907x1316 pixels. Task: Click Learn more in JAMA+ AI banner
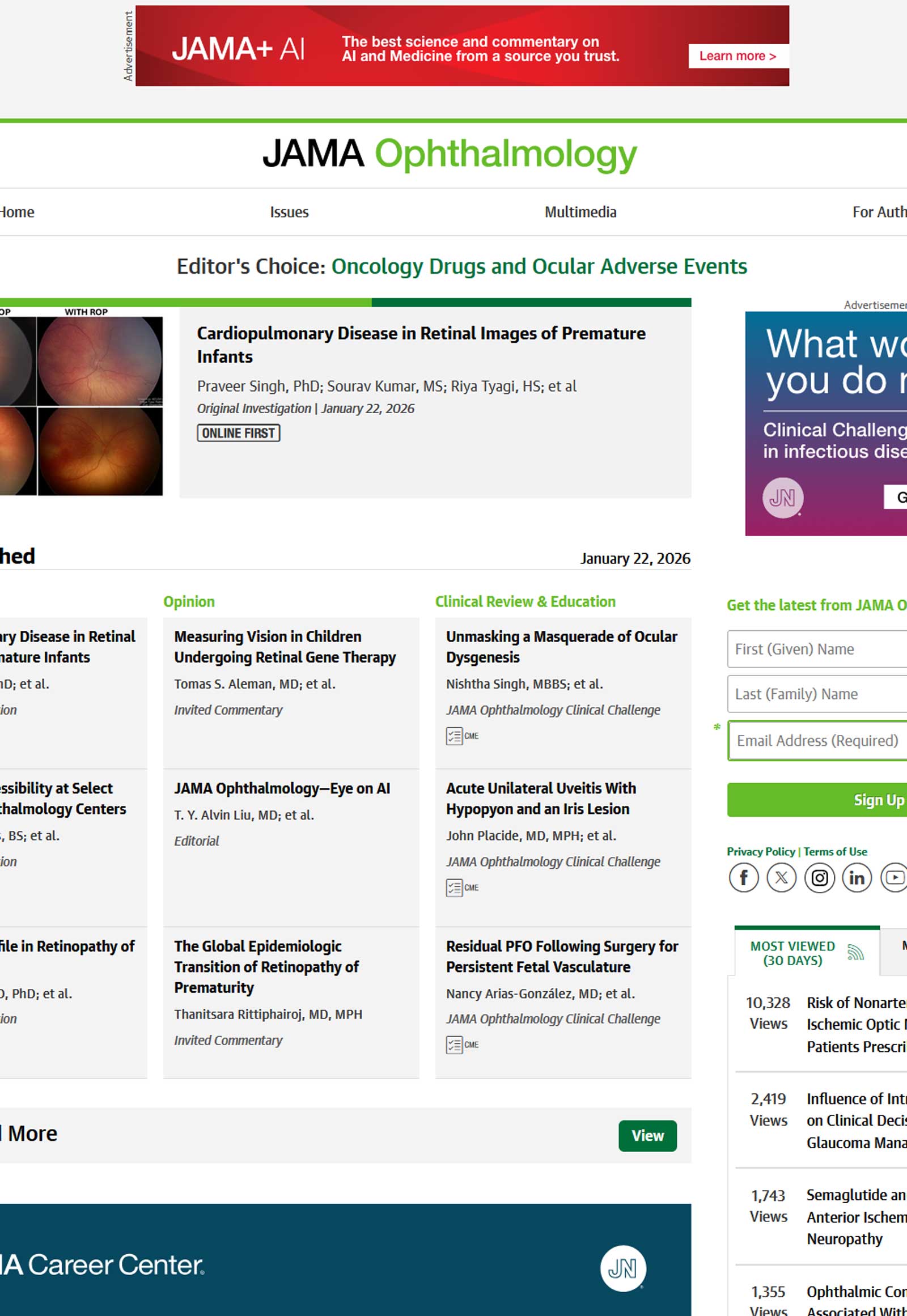click(737, 56)
